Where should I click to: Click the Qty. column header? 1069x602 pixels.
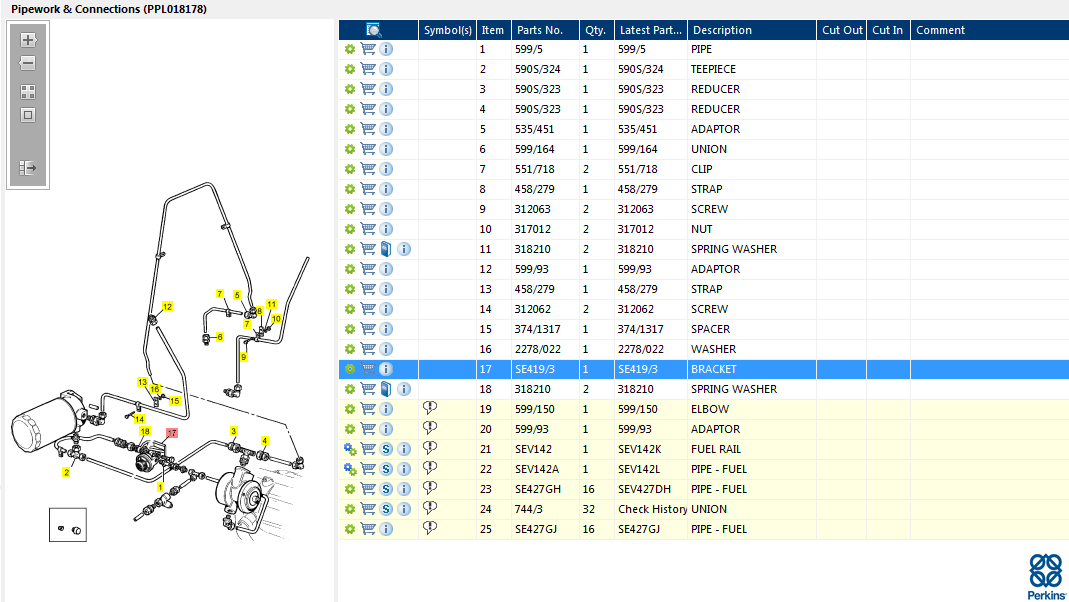click(595, 30)
